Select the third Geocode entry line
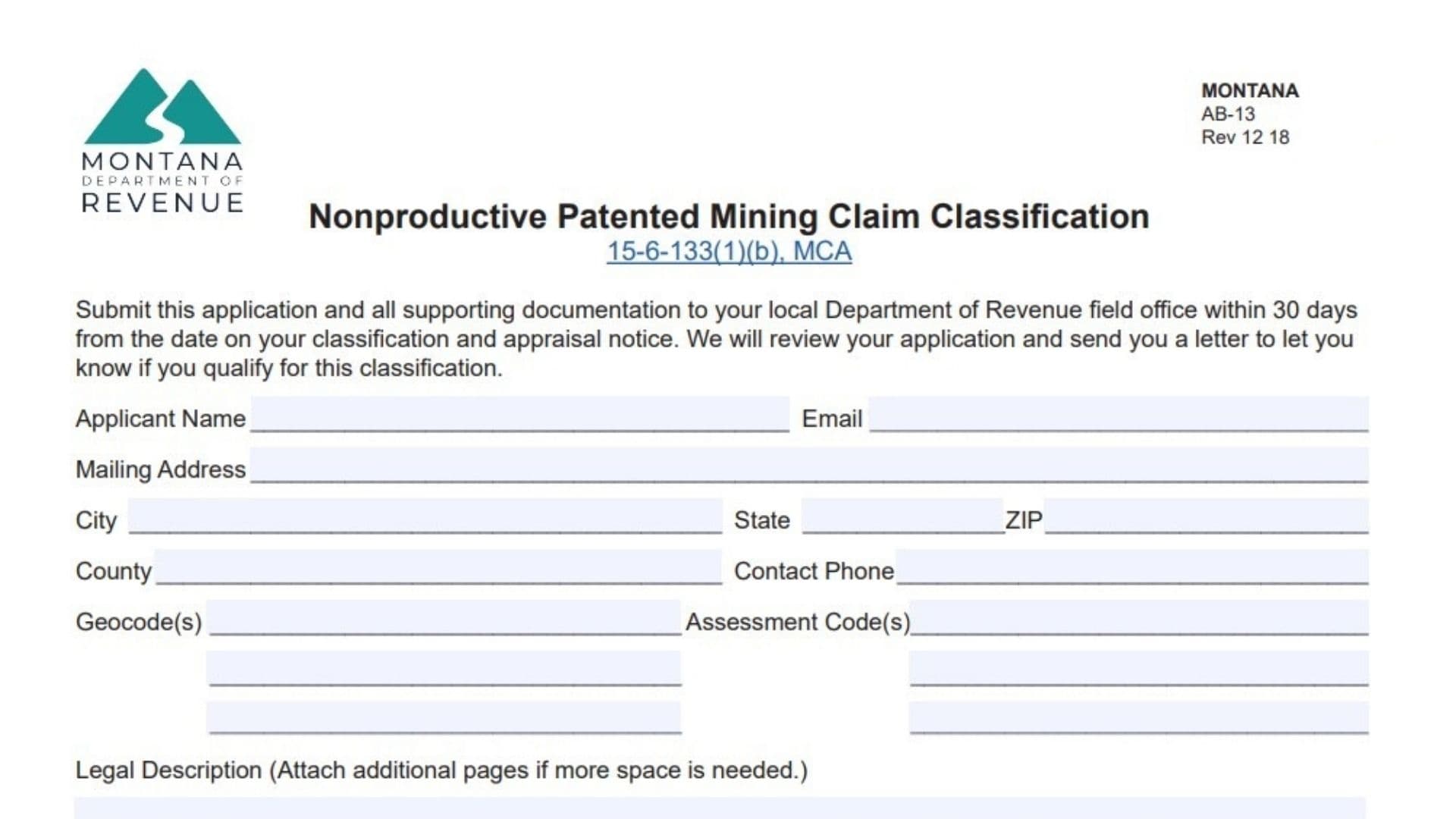 pos(444,717)
